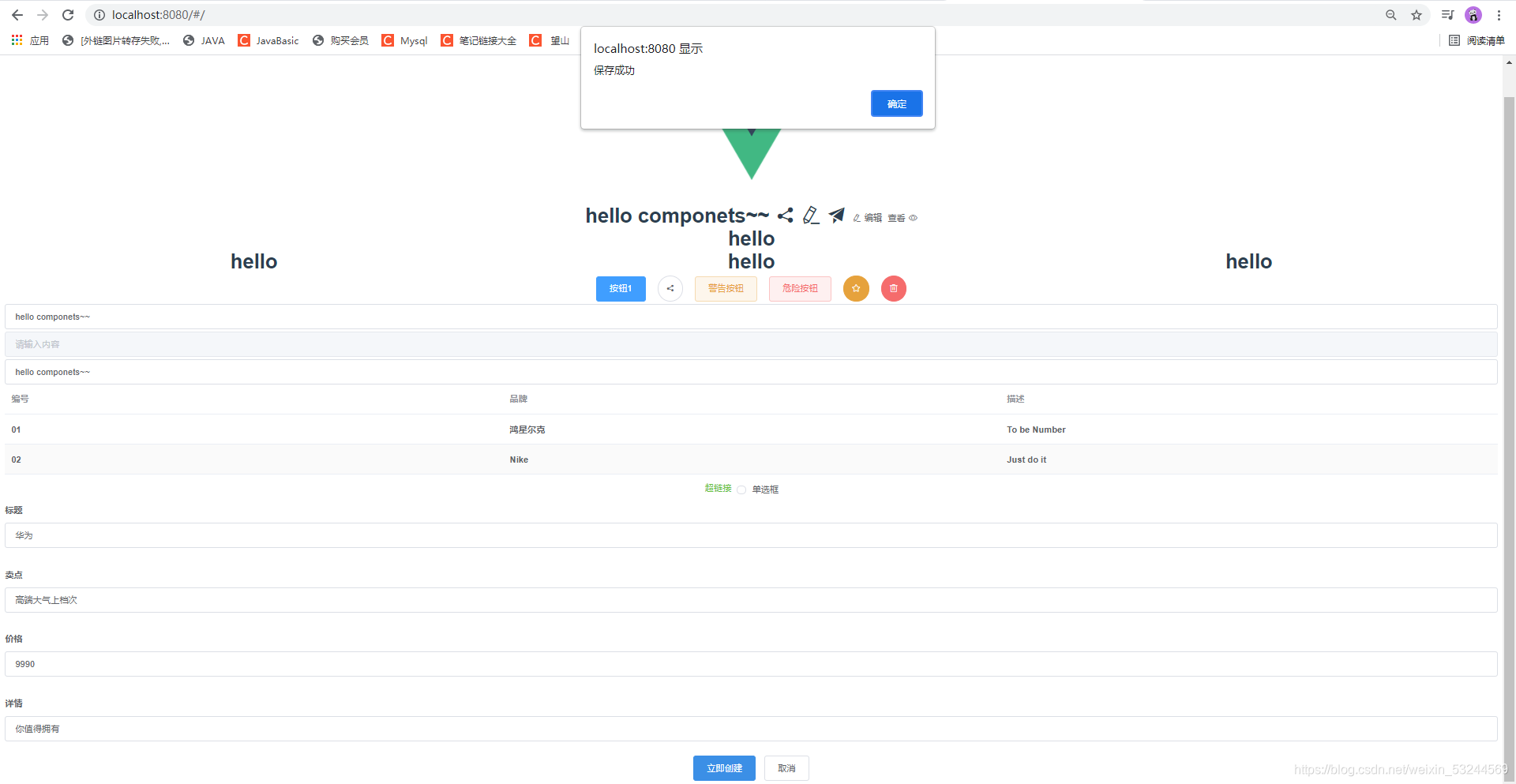This screenshot has height=784, width=1516.
Task: Click the 警告按钮 warning button
Action: click(x=726, y=289)
